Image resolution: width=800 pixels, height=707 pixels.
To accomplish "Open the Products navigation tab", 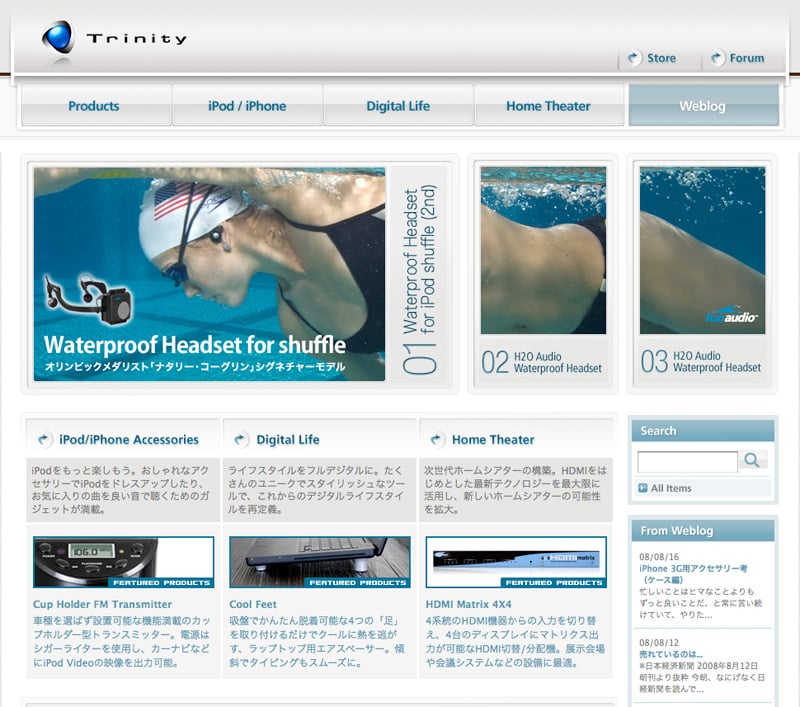I will tap(94, 106).
